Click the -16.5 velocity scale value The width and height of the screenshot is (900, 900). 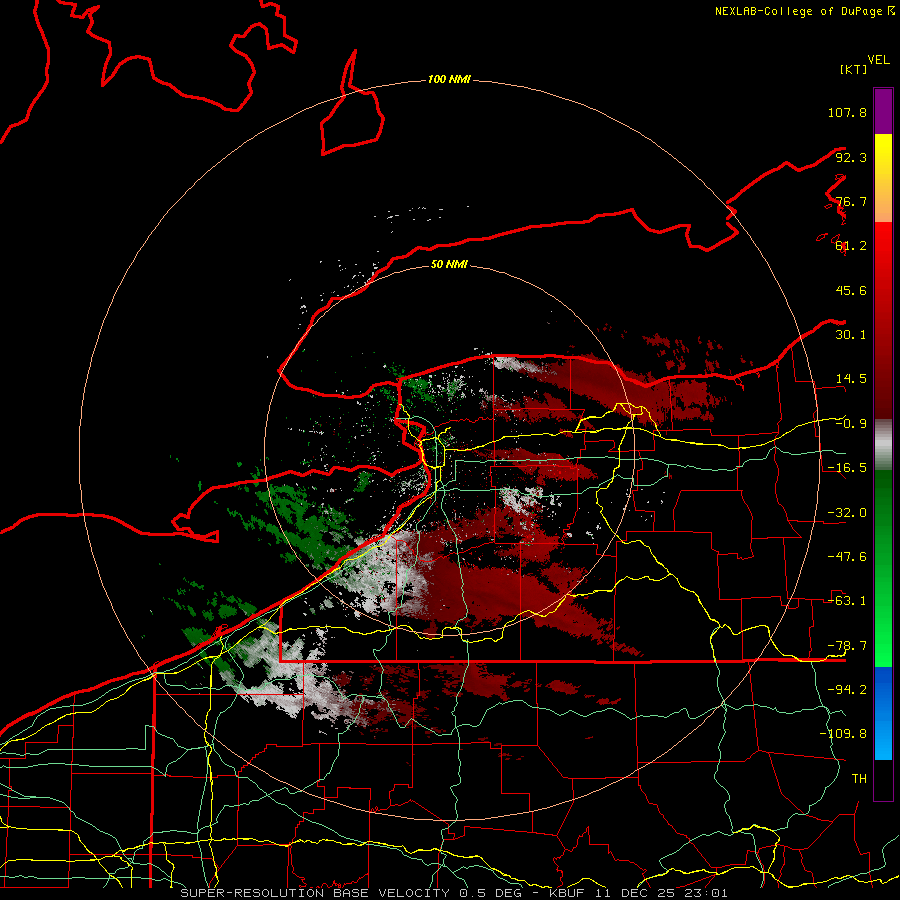coord(847,468)
